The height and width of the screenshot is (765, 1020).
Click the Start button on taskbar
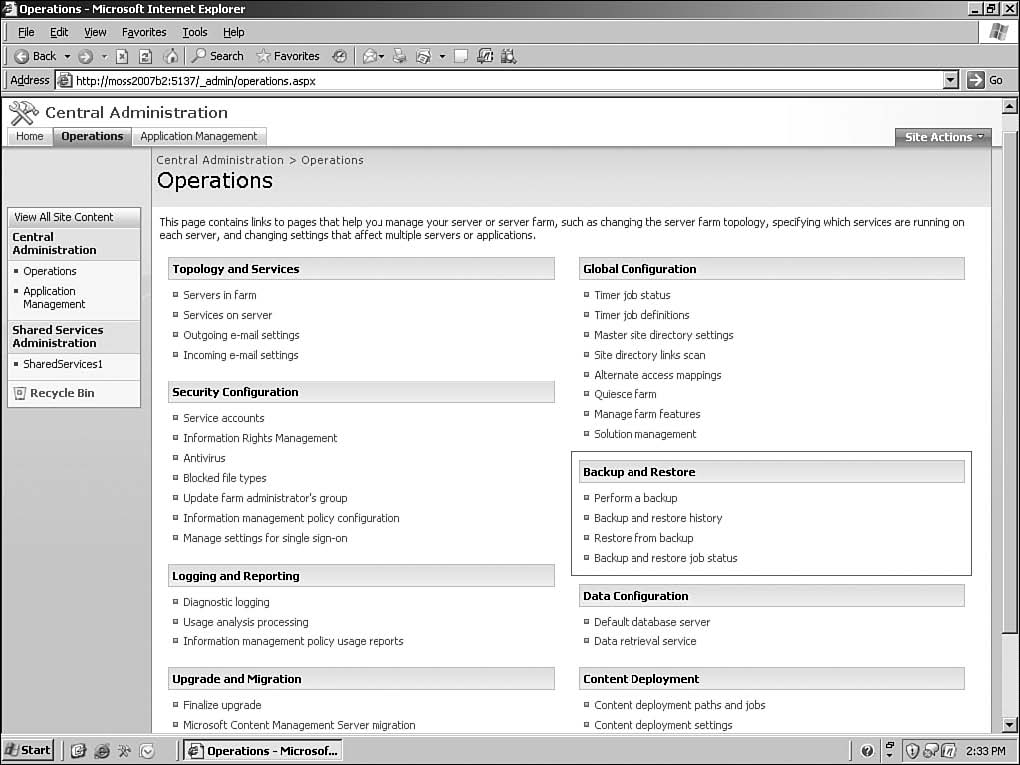click(x=28, y=750)
